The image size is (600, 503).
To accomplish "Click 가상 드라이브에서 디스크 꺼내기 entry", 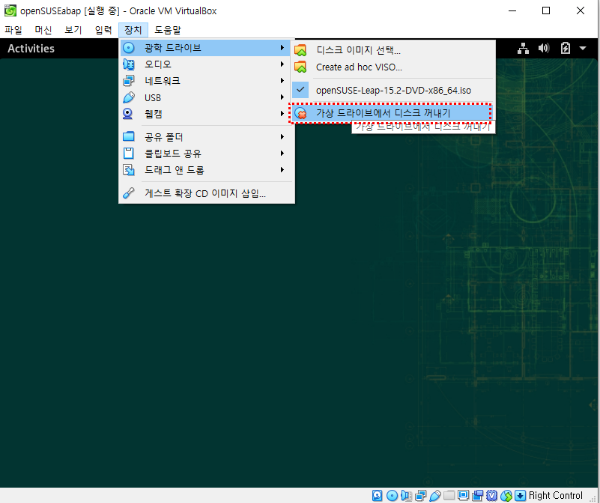I will coord(390,113).
